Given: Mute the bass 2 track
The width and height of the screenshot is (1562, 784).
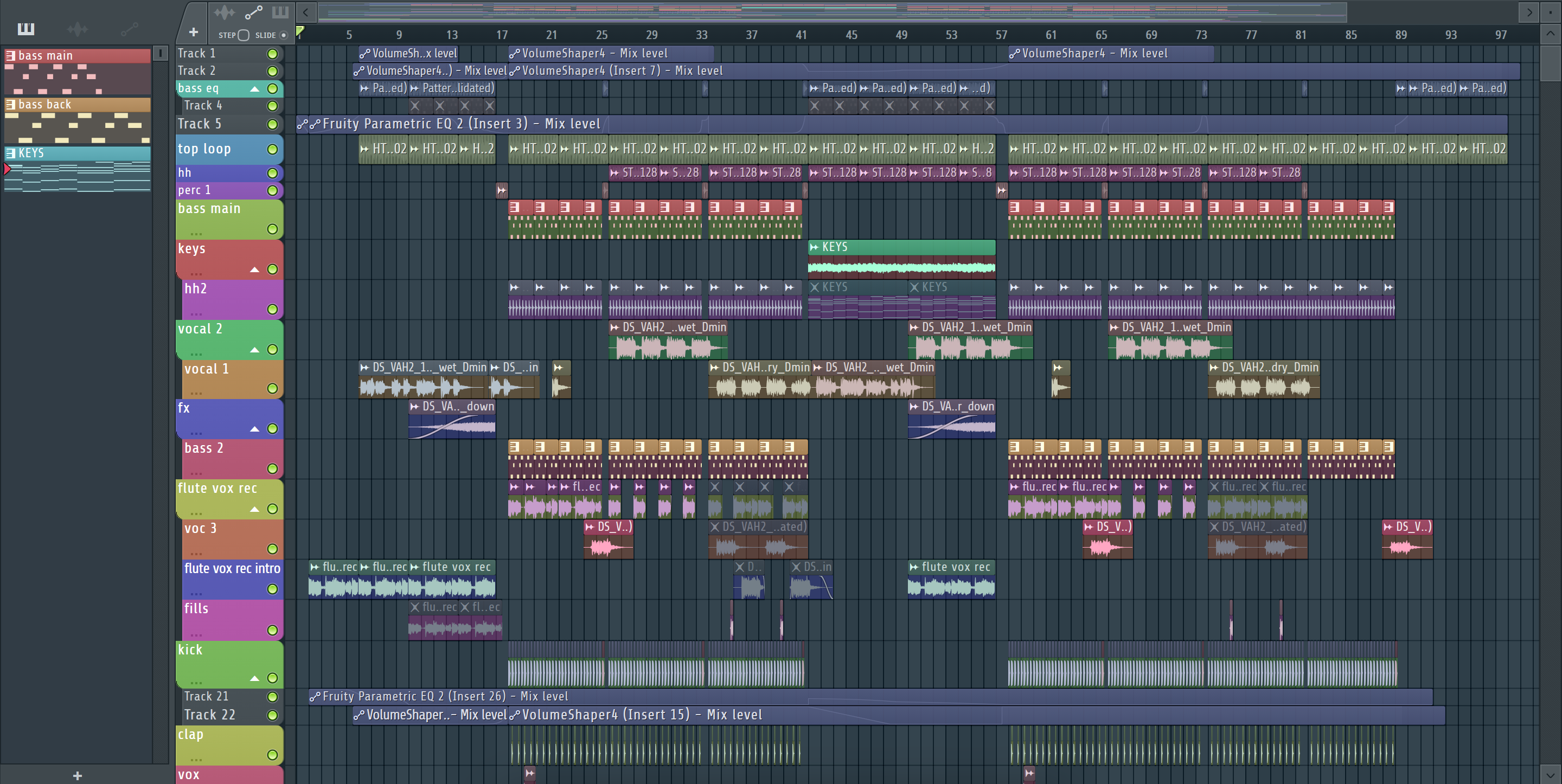Looking at the screenshot, I should point(273,468).
